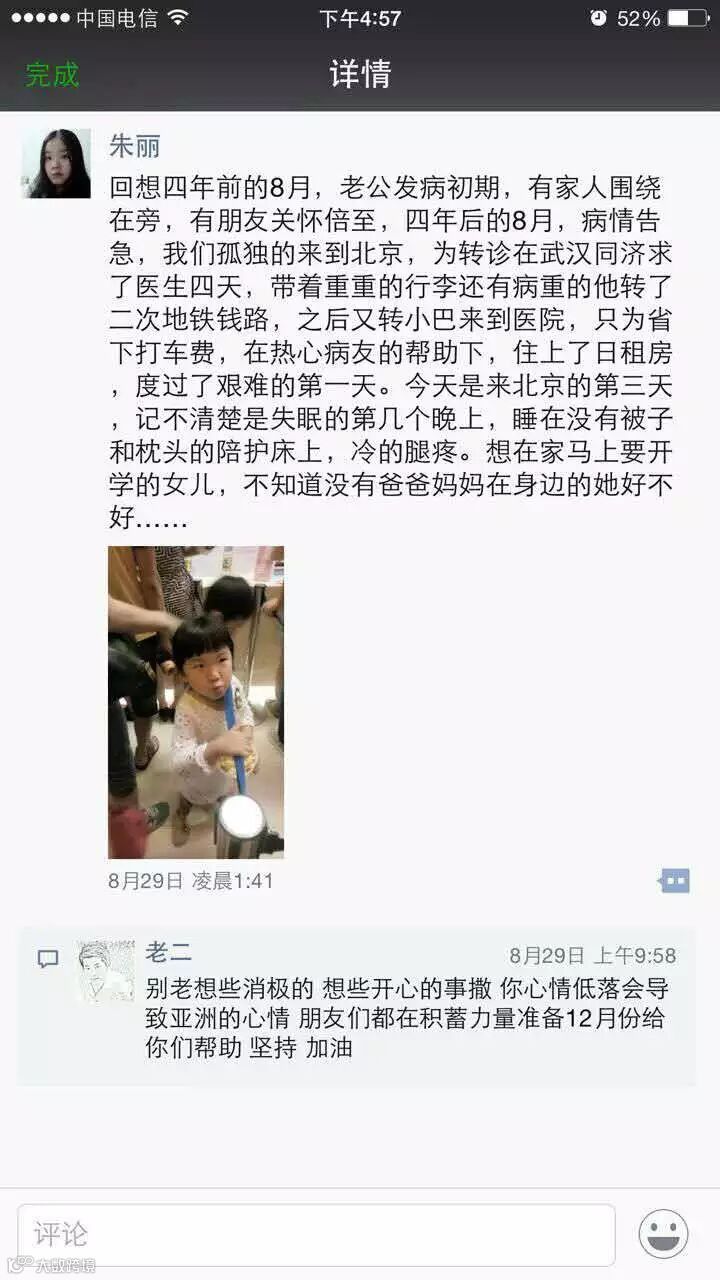Tap the 上午9:58 comment timestamp
The image size is (720, 1280).
[635, 956]
